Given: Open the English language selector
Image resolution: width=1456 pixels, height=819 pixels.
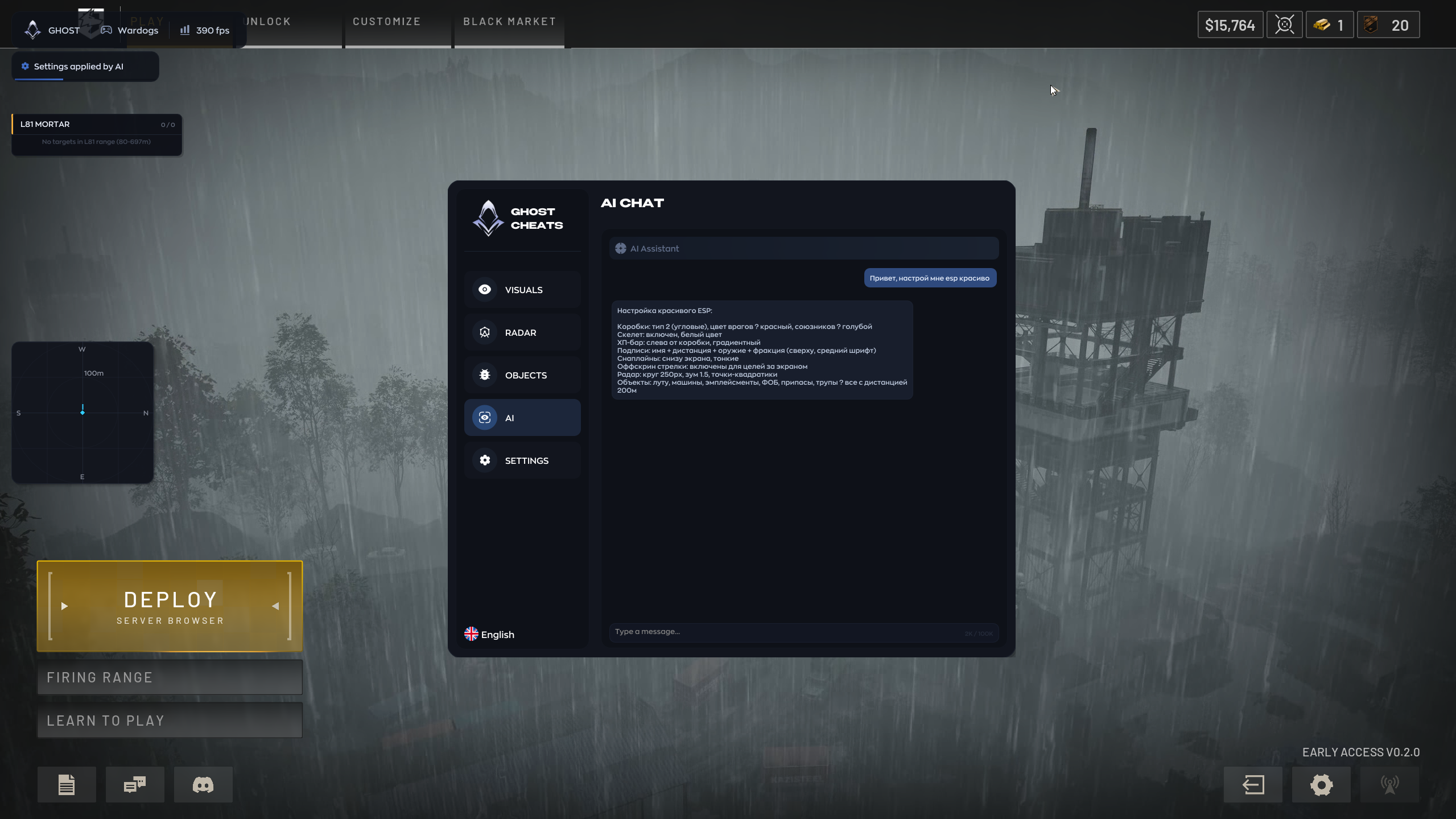Looking at the screenshot, I should [x=489, y=634].
